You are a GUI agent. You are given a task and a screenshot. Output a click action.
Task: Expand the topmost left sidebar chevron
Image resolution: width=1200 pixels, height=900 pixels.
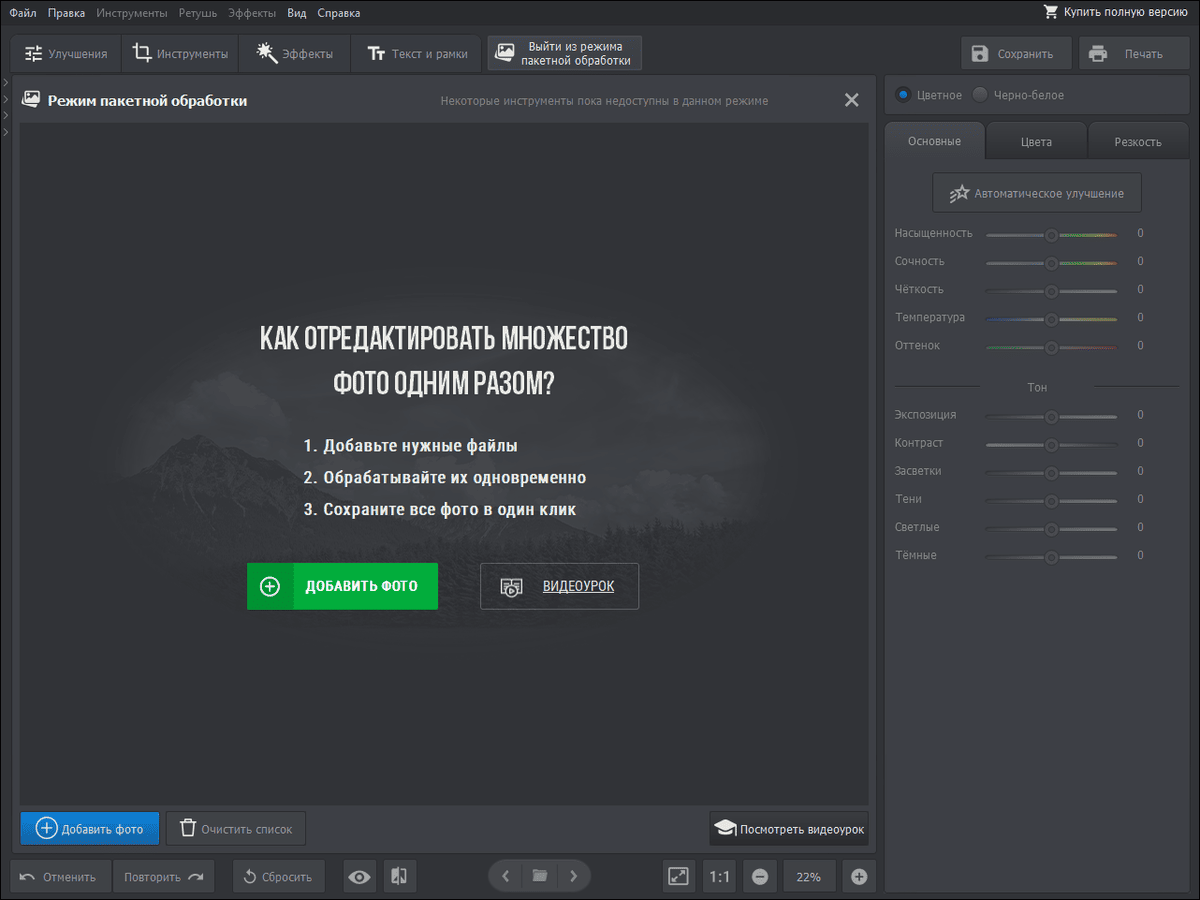coord(5,83)
